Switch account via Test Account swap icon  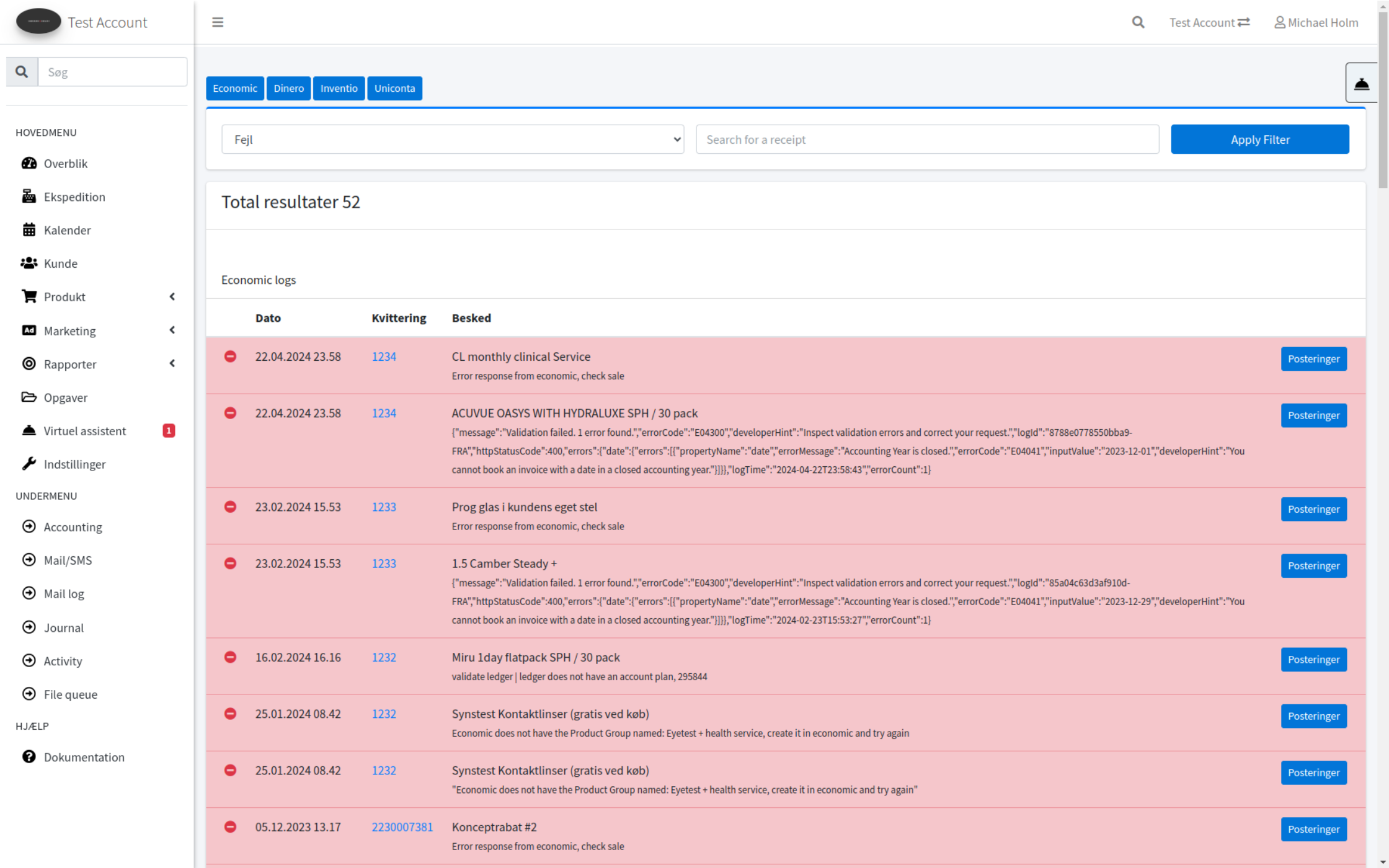click(x=1244, y=22)
